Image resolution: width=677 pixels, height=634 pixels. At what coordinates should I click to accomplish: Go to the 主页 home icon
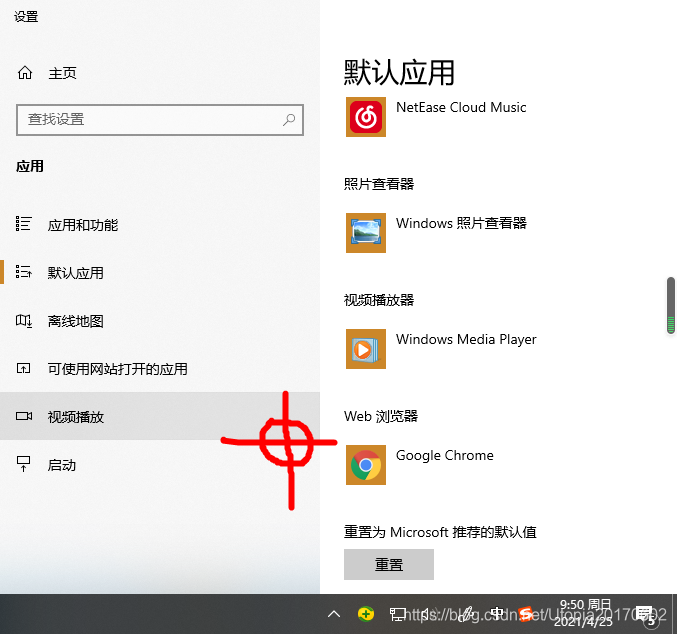[25, 73]
